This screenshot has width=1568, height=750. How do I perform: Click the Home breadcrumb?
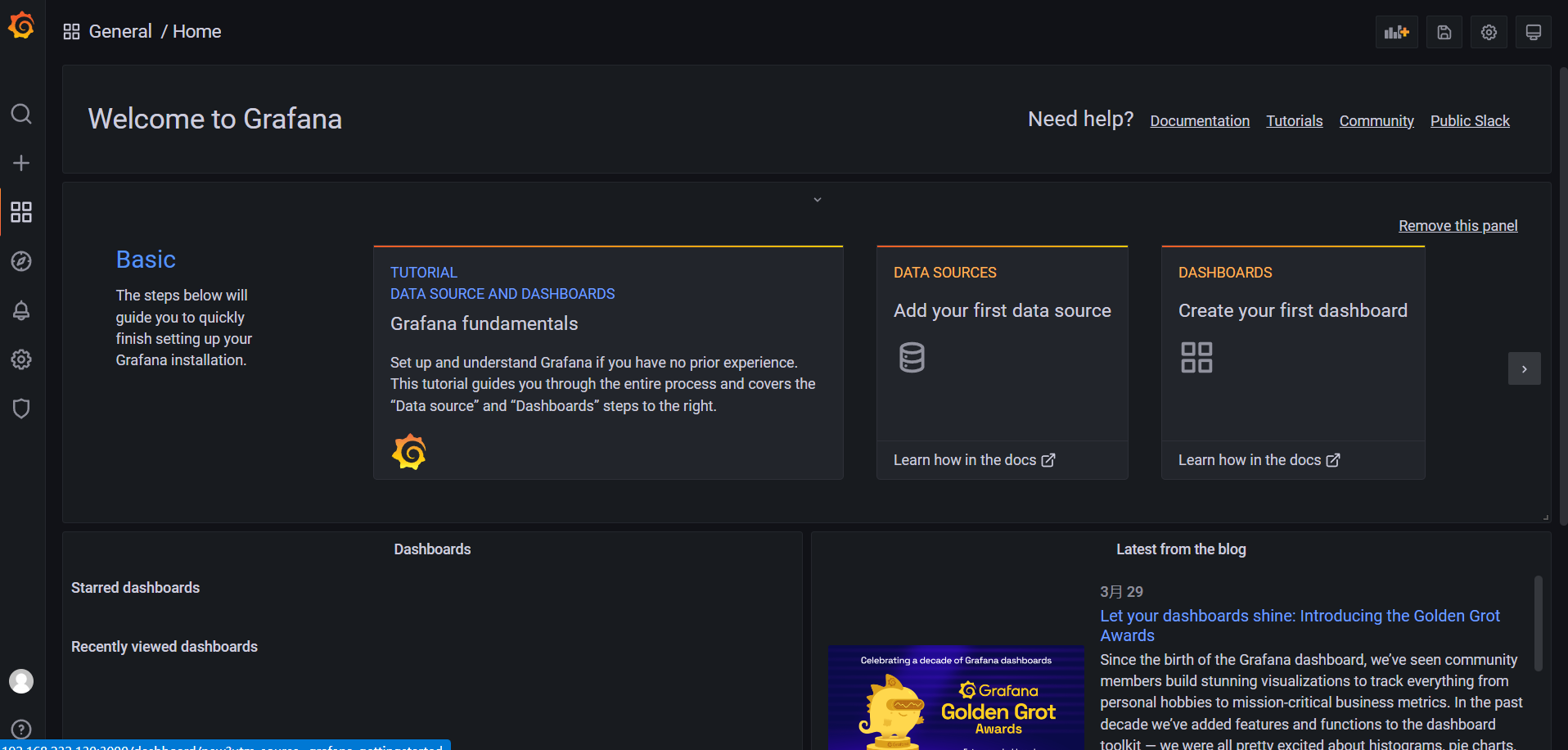(197, 31)
